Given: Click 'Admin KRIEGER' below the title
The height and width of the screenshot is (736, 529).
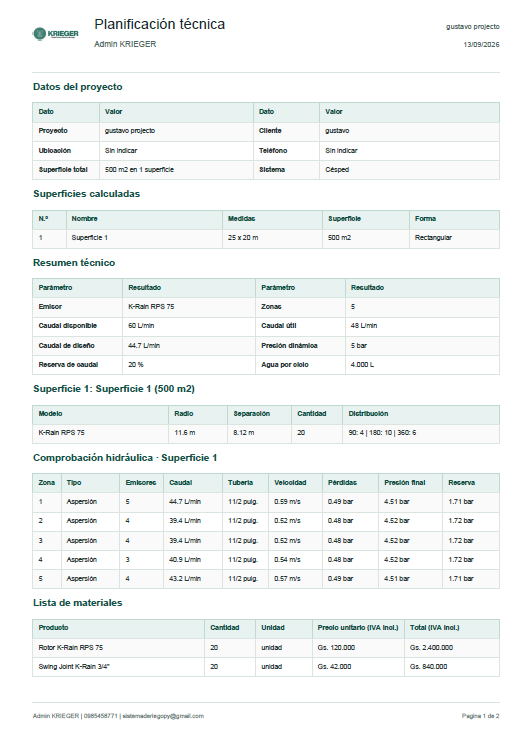Looking at the screenshot, I should [125, 44].
